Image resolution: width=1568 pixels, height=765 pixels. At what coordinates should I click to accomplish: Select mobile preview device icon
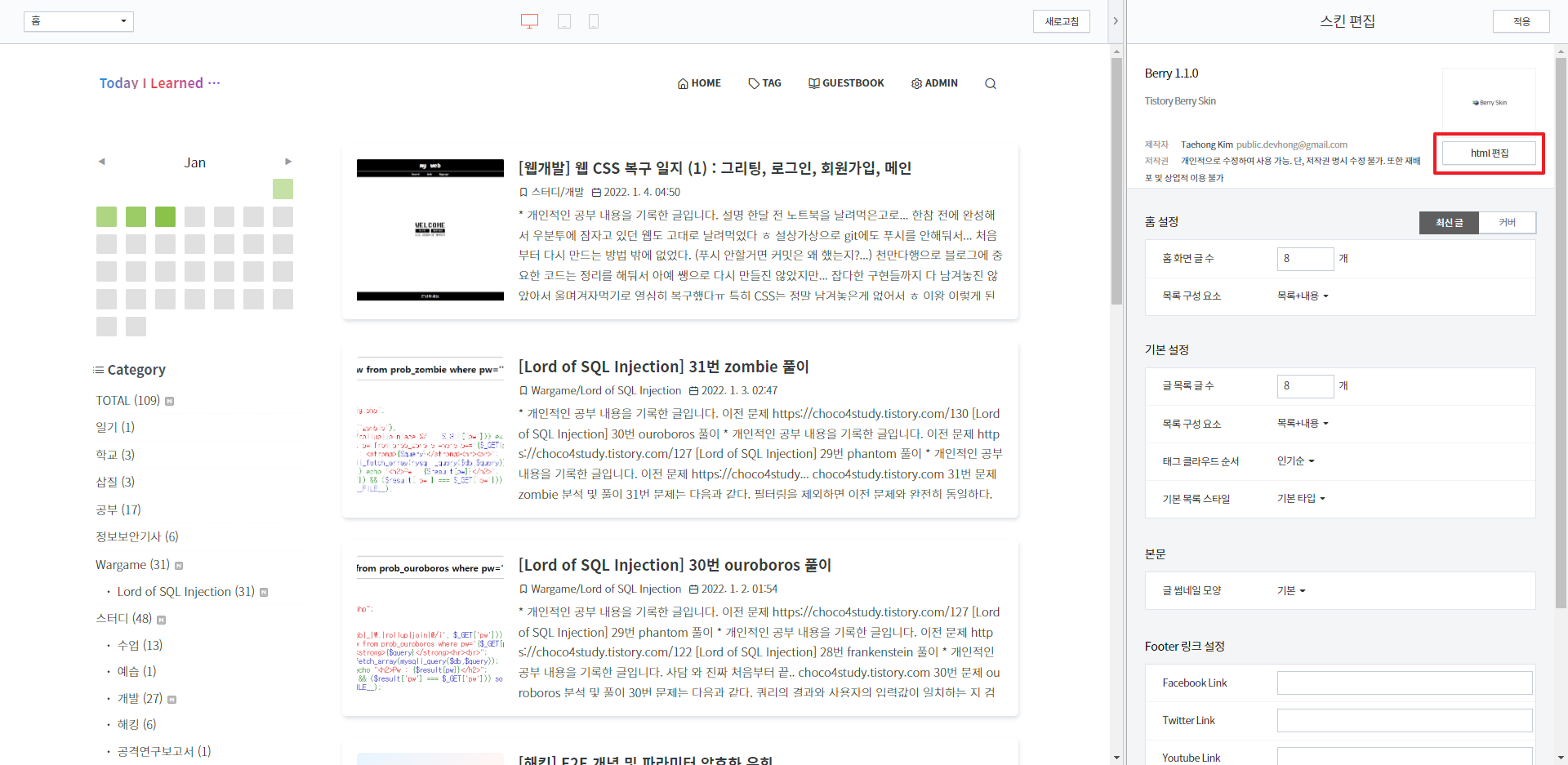coord(594,21)
